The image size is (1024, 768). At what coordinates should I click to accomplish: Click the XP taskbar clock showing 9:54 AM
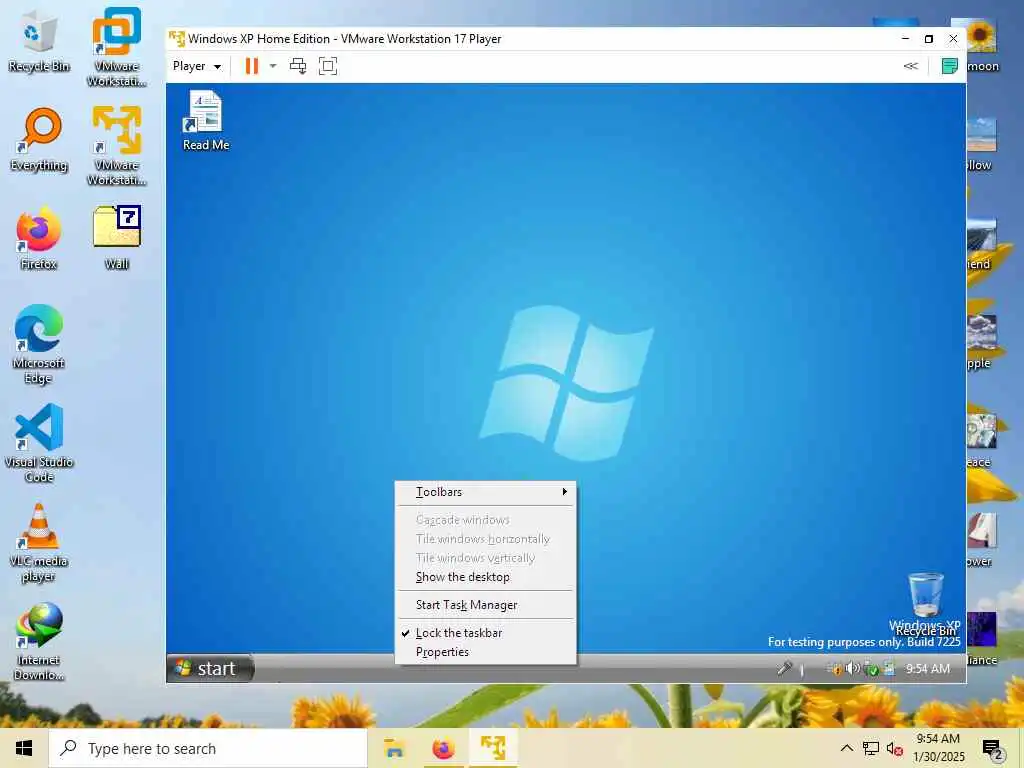point(927,669)
